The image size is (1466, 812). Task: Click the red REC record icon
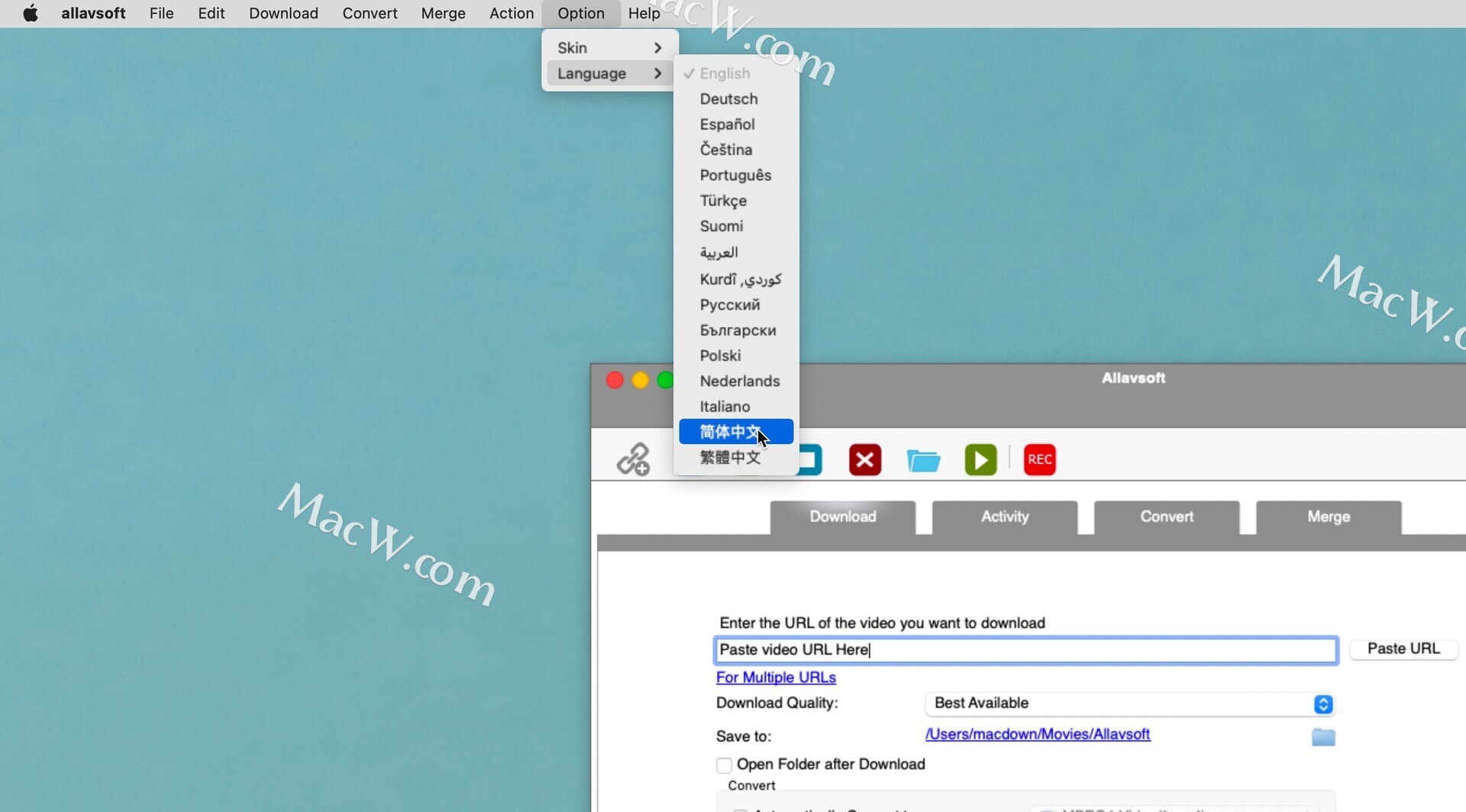pos(1039,459)
